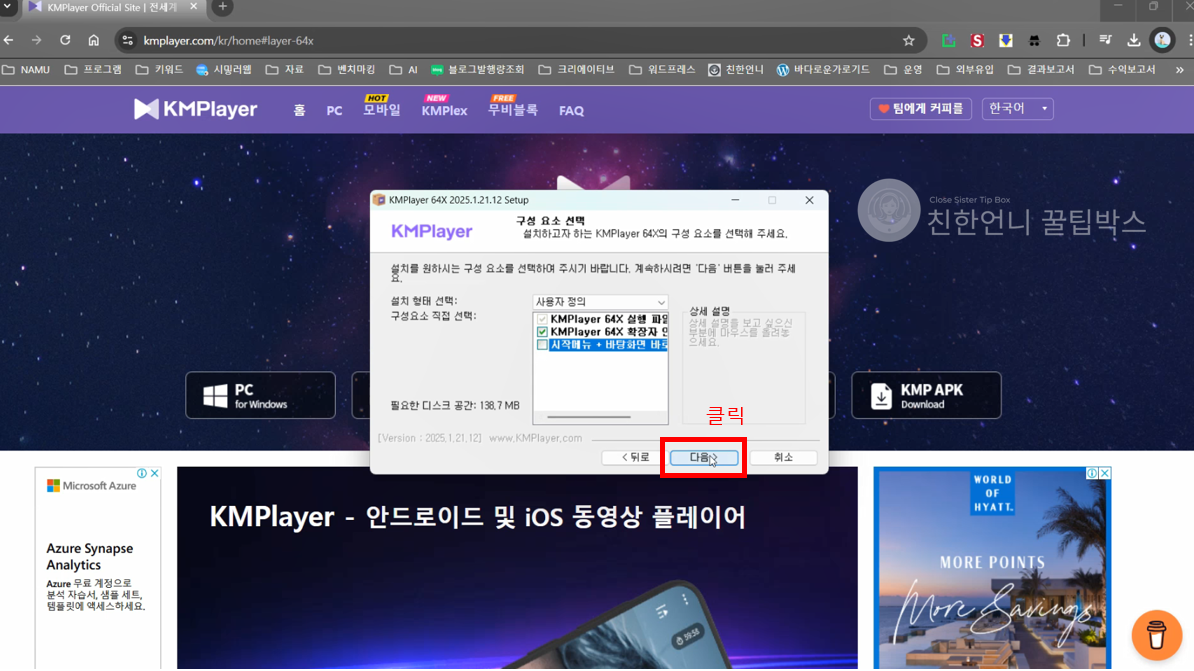Open the 운영 bookmark folder

coord(903,69)
